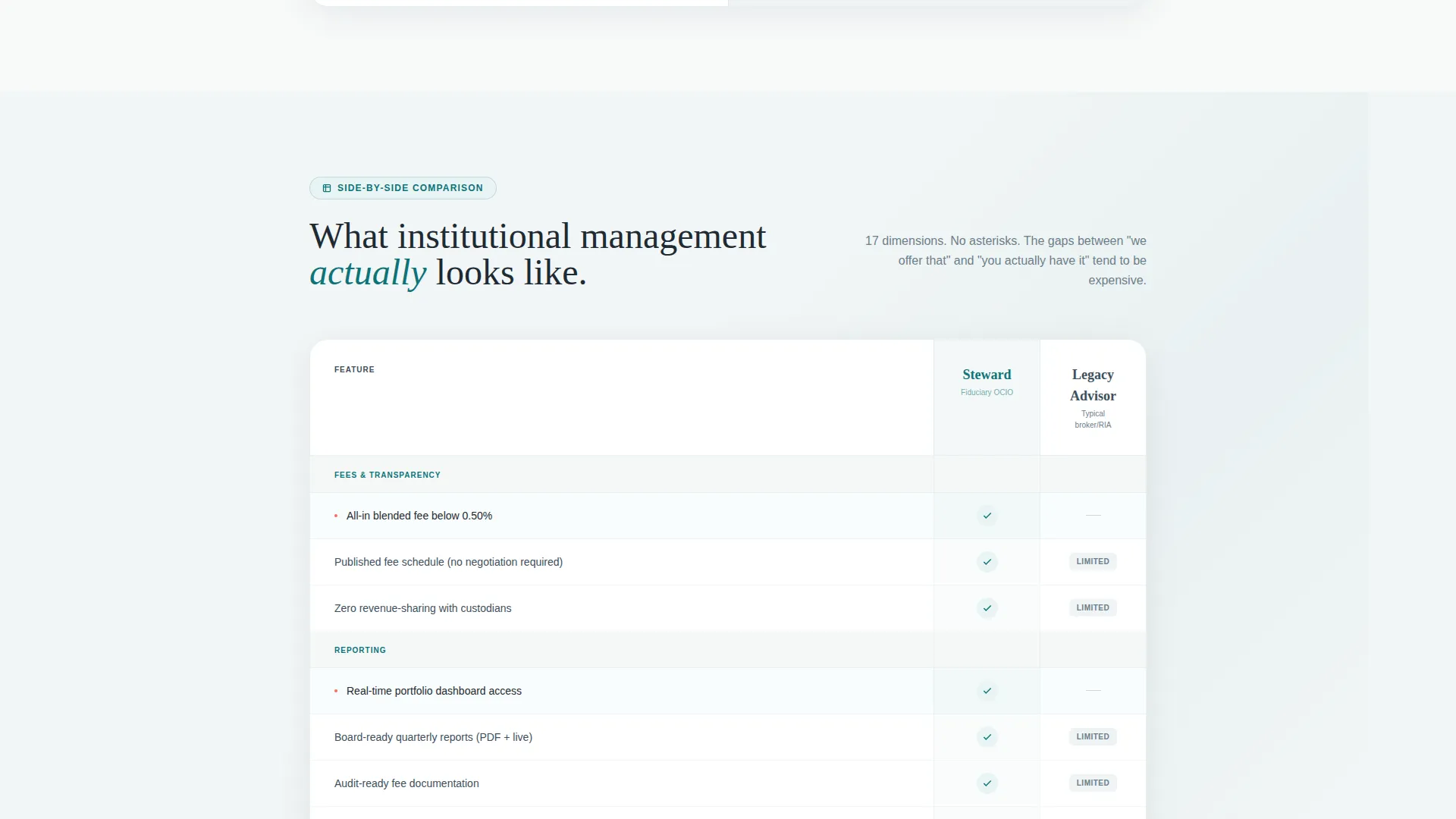The image size is (1456, 819).
Task: Click the dash in the All-in blended fee row
Action: (1093, 516)
